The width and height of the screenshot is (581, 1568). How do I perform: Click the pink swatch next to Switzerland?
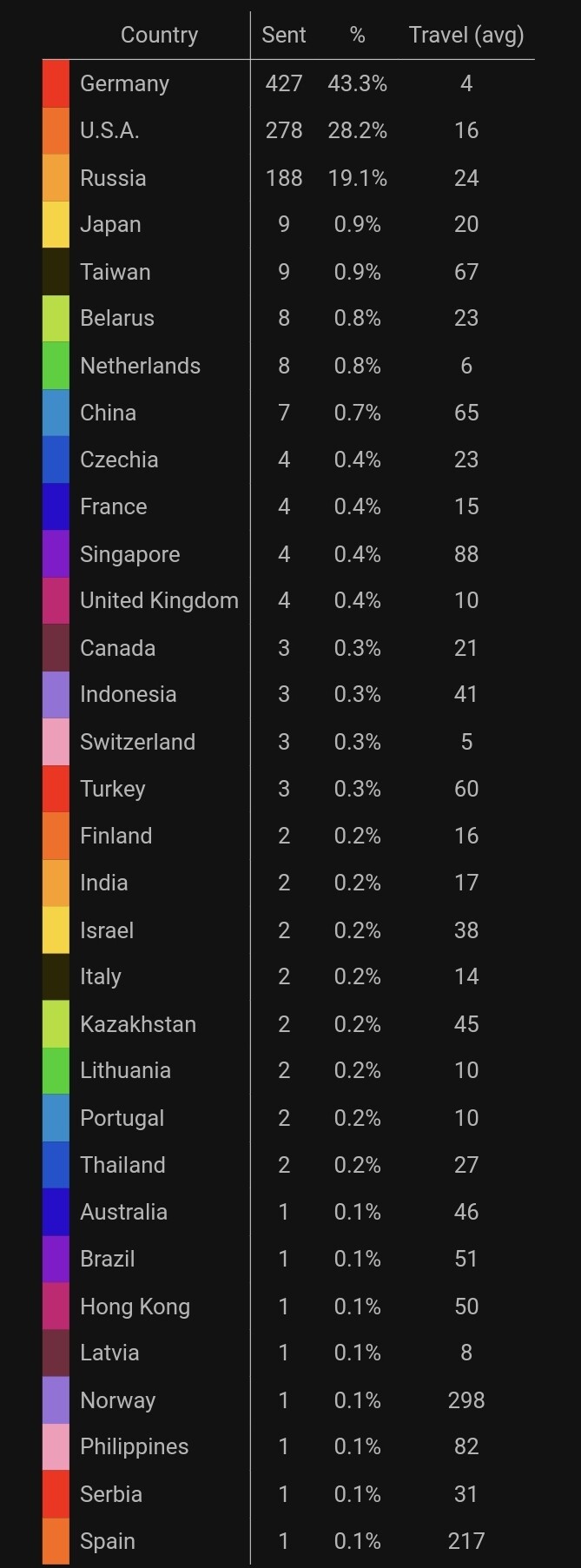point(56,741)
